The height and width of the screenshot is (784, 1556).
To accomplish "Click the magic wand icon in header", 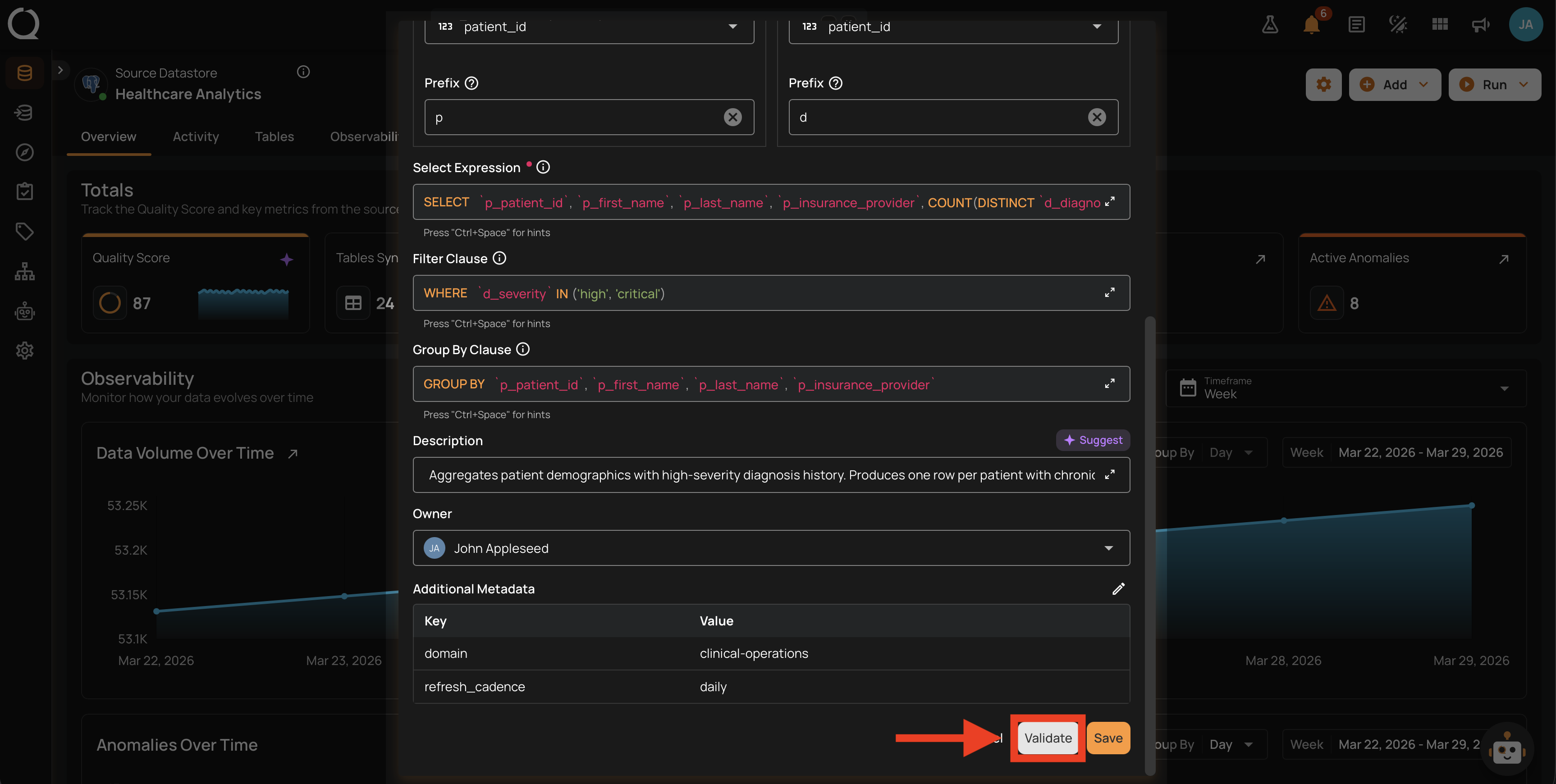I will click(x=1398, y=25).
